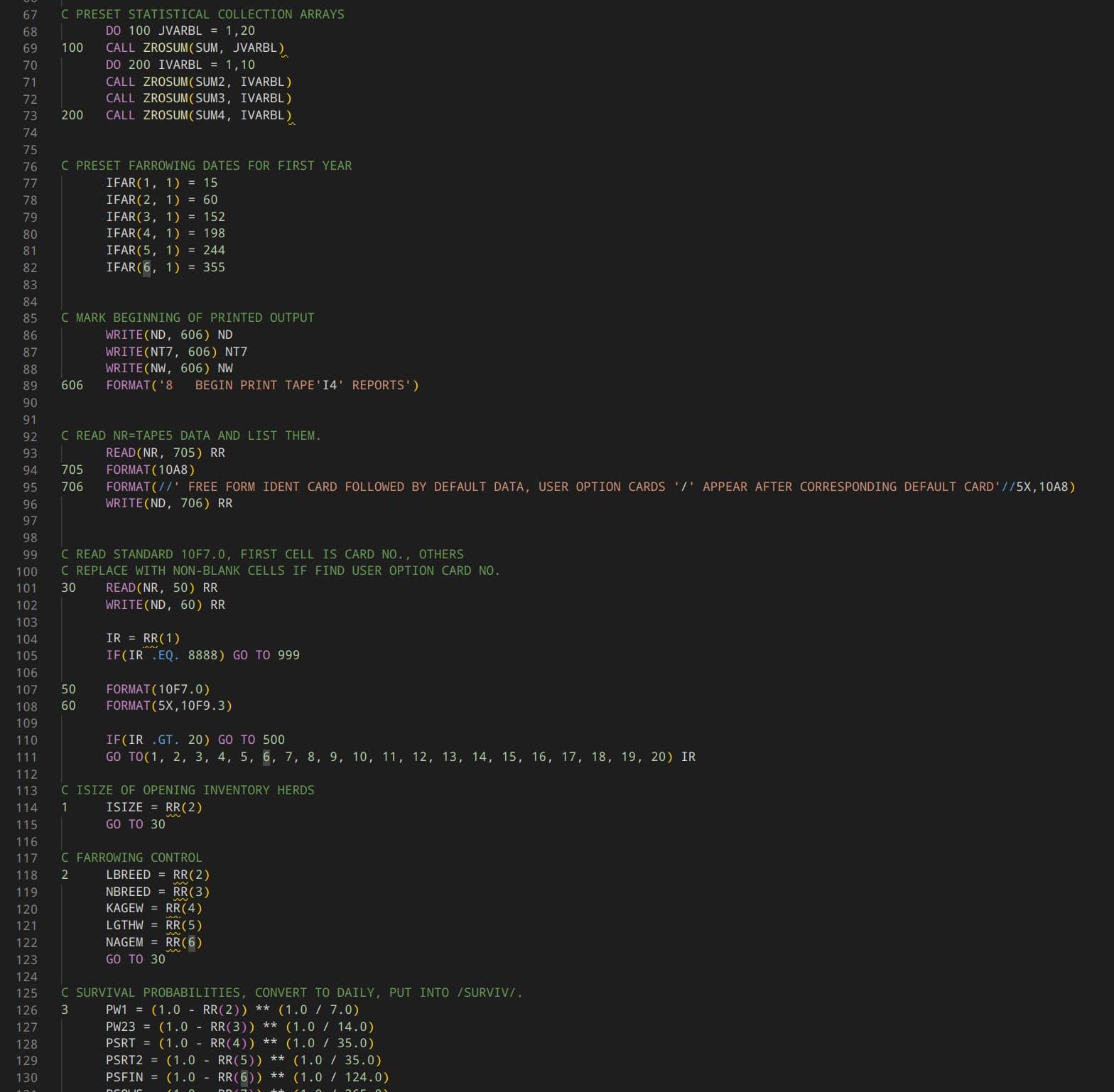This screenshot has height=1092, width=1114.
Task: Click the 'PW1 = (1.0 - RR(2))' line
Action: pos(232,1010)
